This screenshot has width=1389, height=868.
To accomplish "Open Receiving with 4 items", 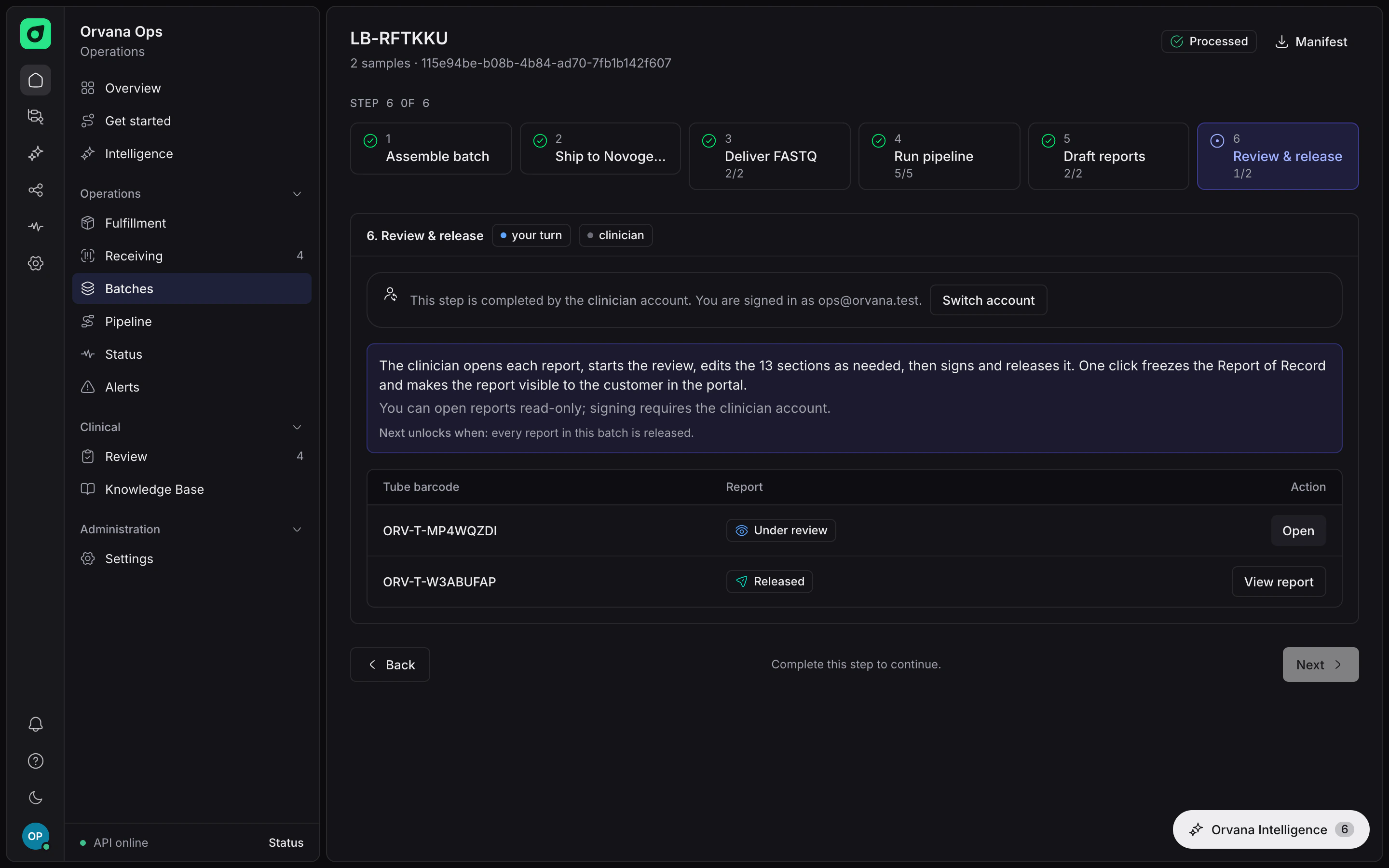I will point(191,256).
